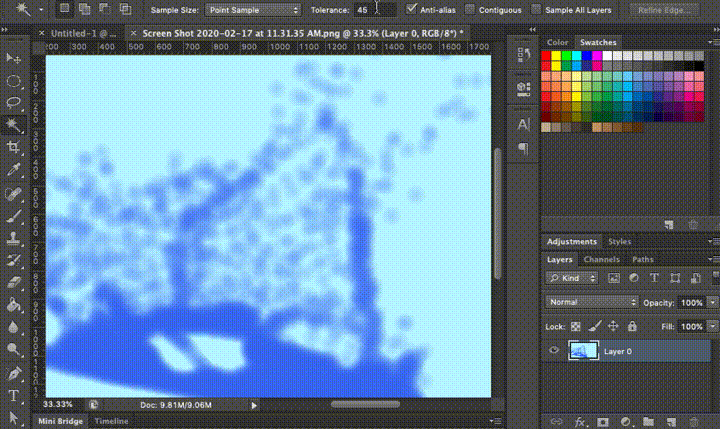Select the Eraser tool

tap(13, 282)
